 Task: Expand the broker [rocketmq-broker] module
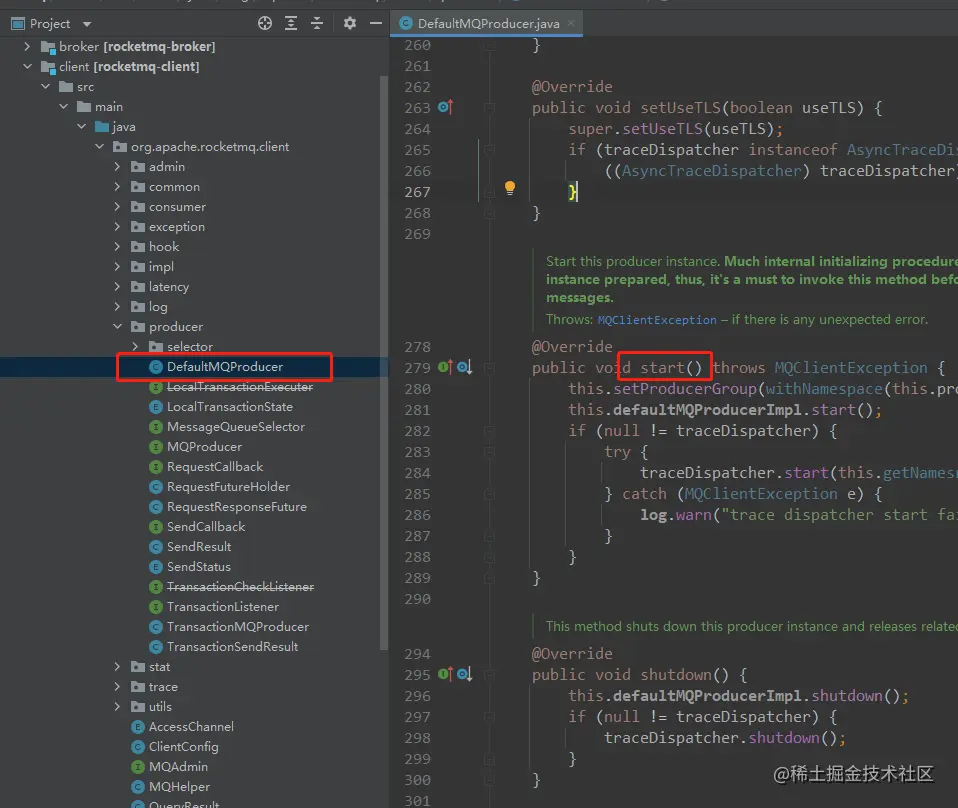pos(27,46)
